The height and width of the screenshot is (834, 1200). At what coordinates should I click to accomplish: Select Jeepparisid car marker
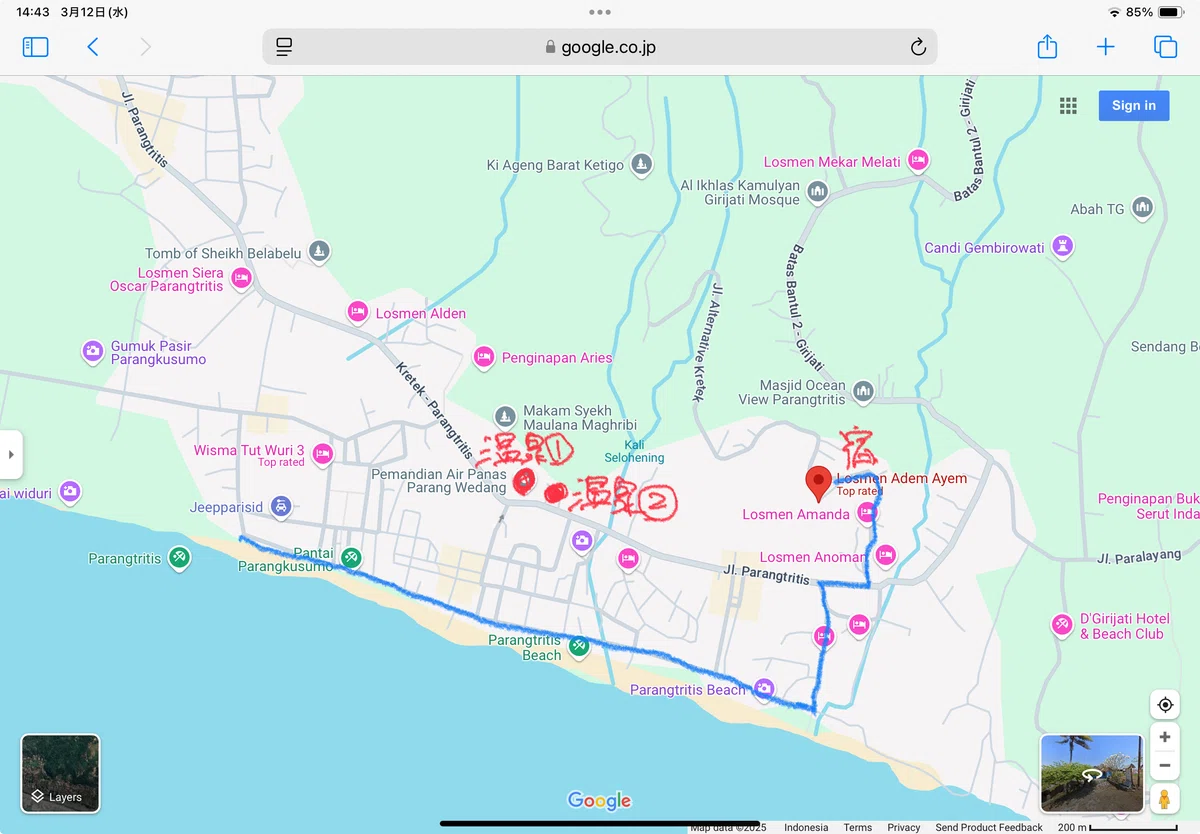tap(282, 507)
